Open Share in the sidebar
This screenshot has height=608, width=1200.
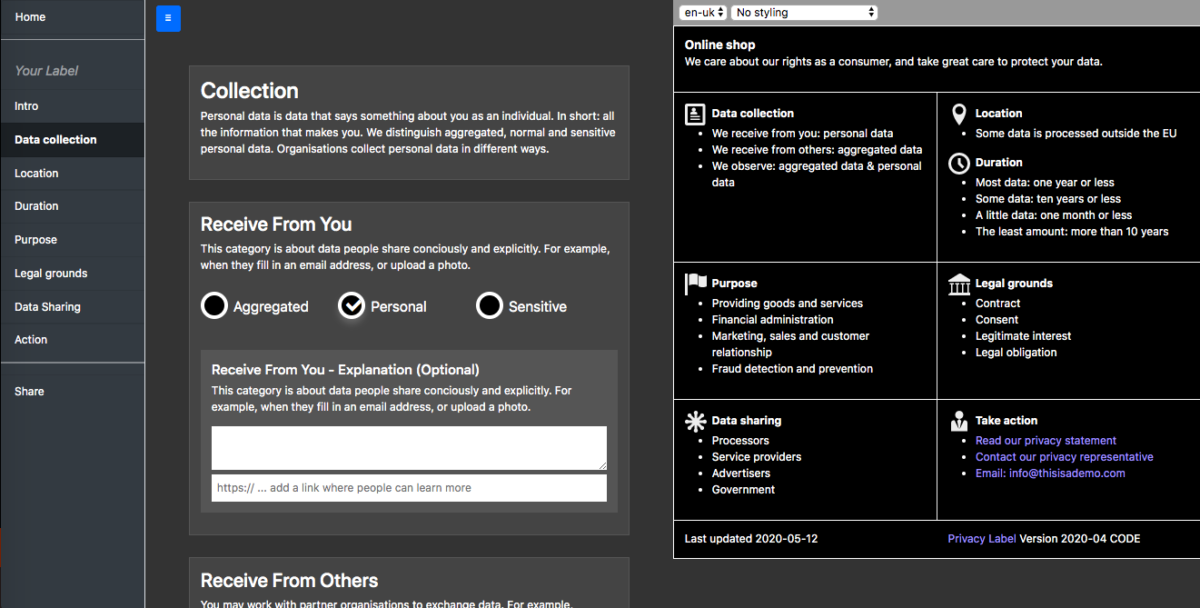point(72,391)
